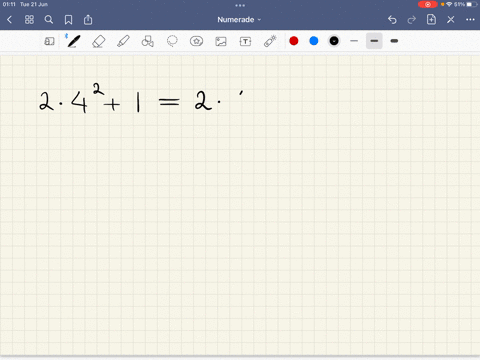Viewport: 480px width, 360px height.
Task: Select the Lasso selection tool
Action: (x=172, y=41)
